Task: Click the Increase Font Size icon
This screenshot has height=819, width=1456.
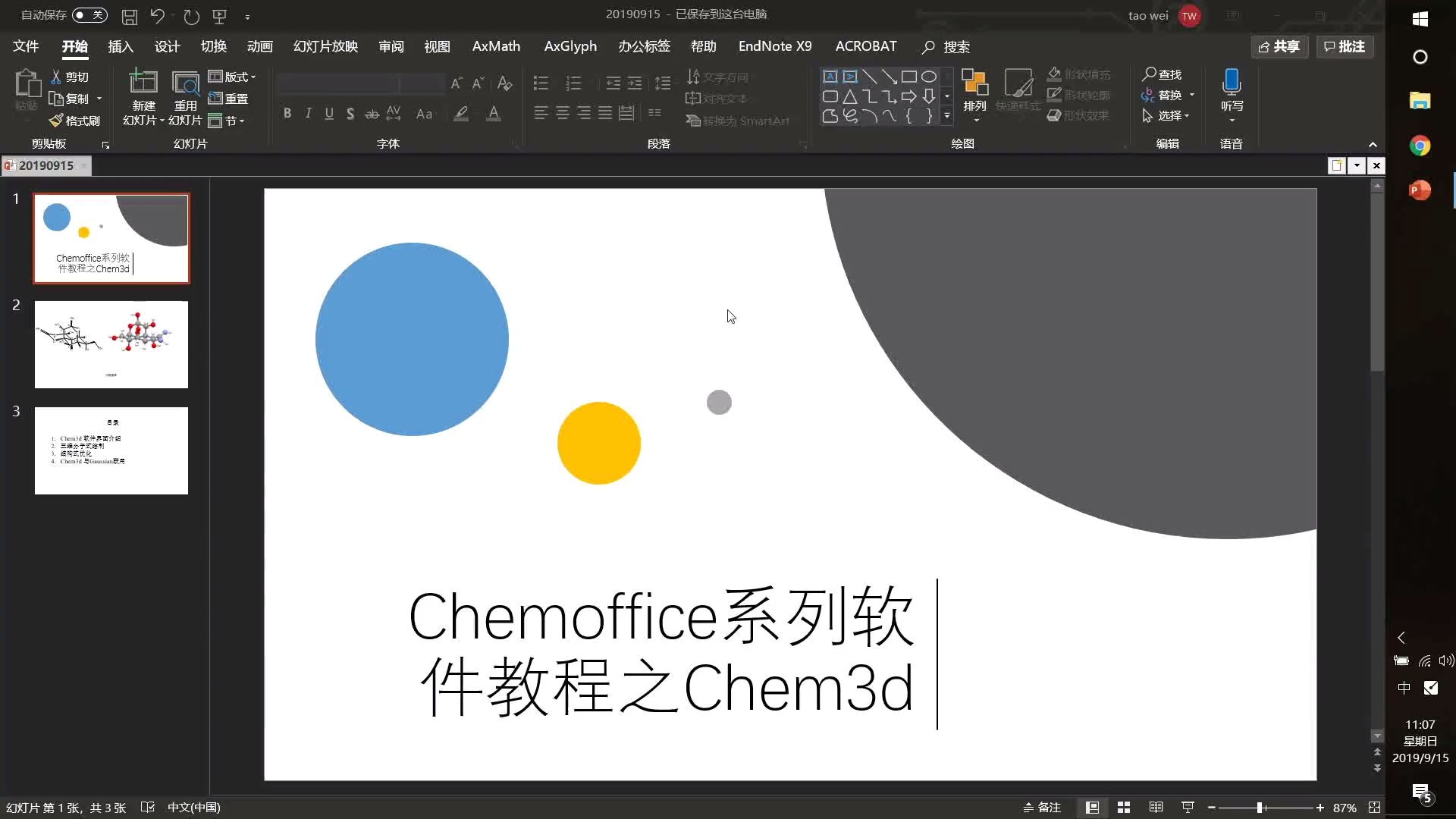Action: 456,83
